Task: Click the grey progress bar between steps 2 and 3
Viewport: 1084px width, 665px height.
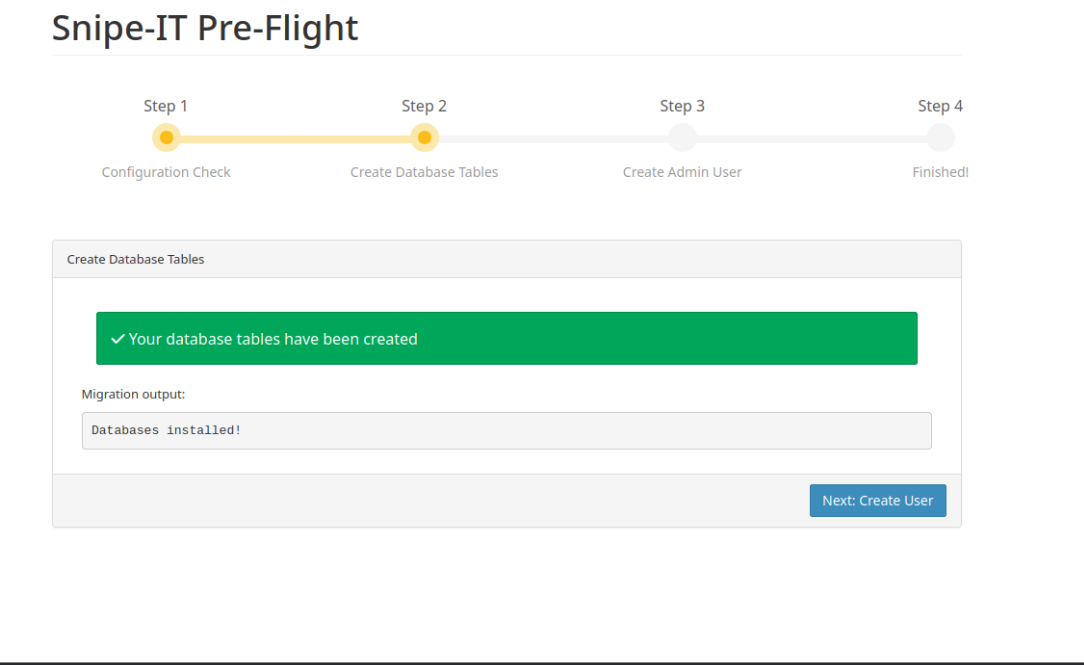Action: 553,138
